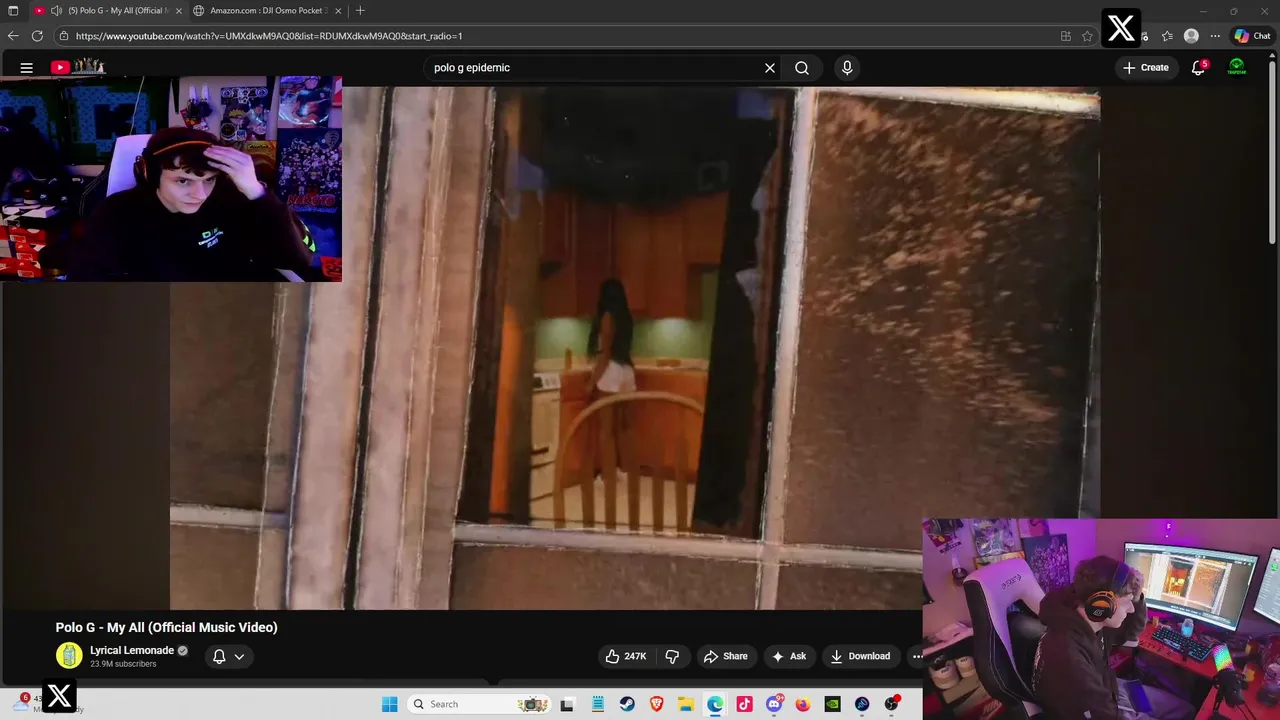This screenshot has width=1280, height=720.
Task: Clear the search box with the X
Action: 770,68
